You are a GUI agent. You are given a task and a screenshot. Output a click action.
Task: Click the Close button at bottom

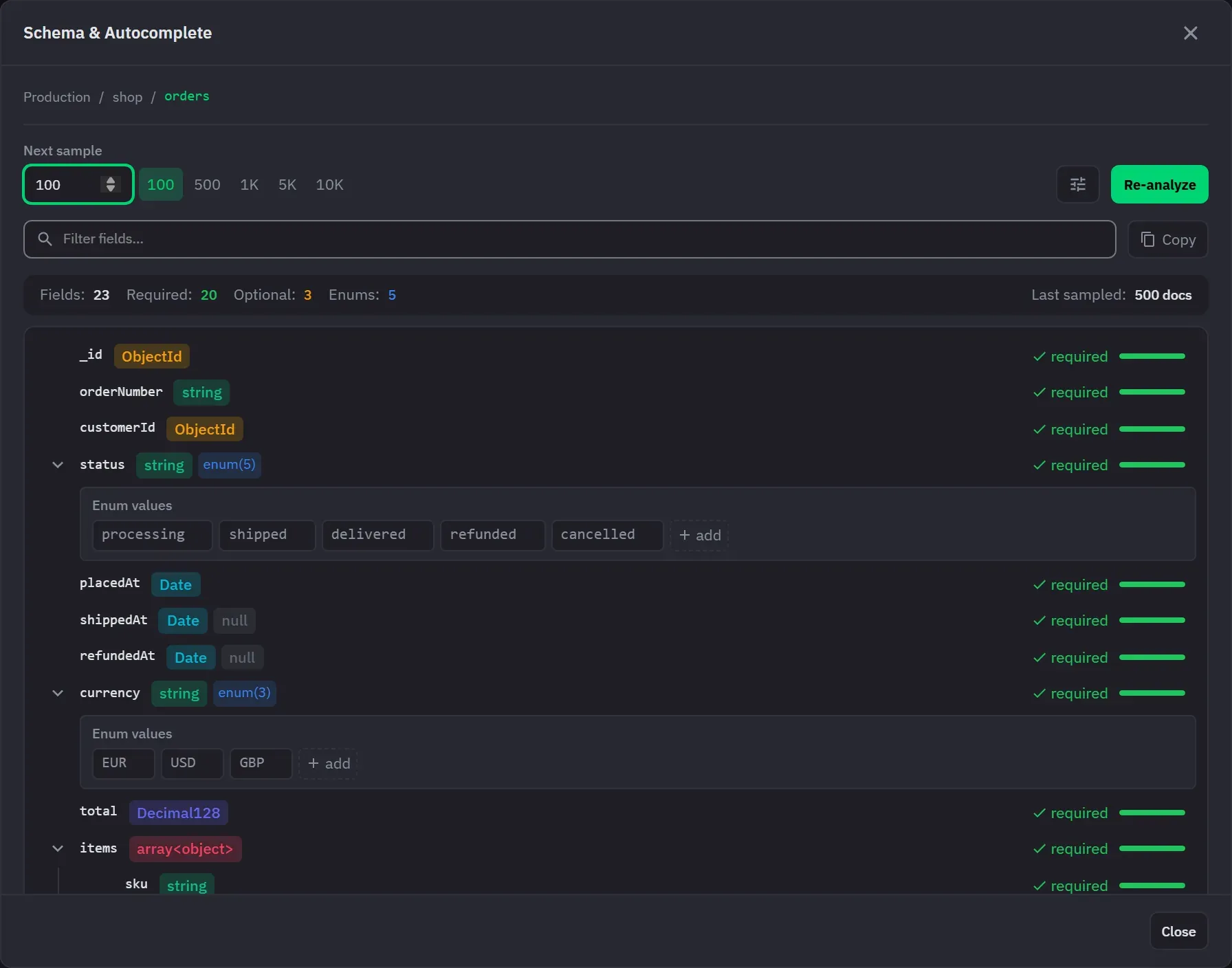pos(1178,931)
